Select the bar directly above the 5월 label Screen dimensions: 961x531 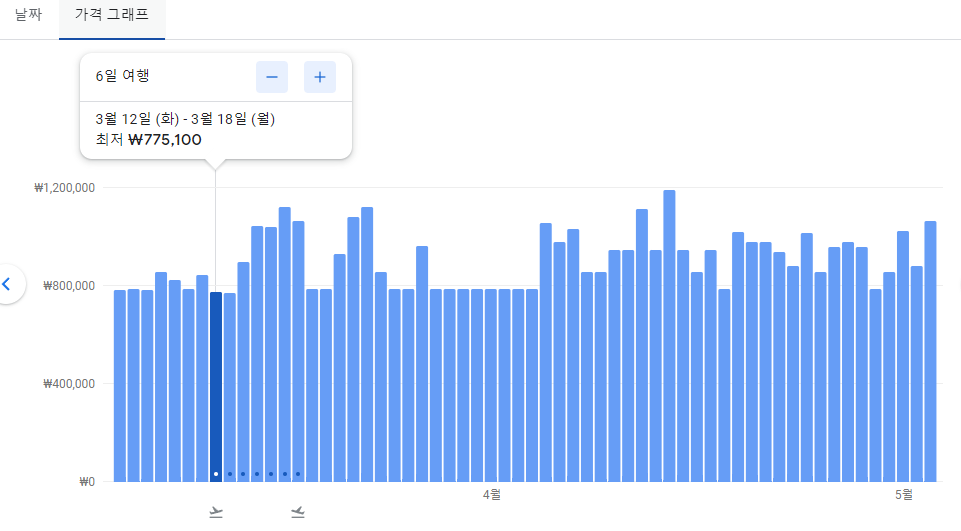[x=903, y=356]
